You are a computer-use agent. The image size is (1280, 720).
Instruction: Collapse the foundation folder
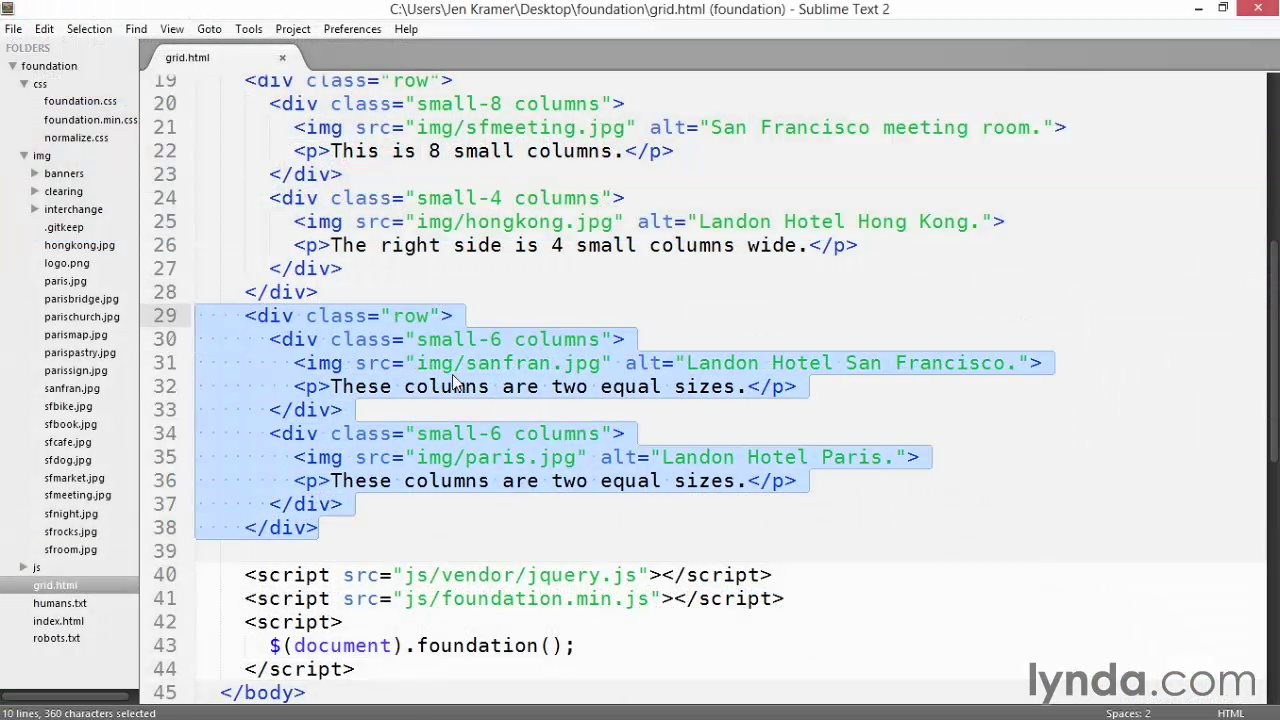(x=12, y=66)
